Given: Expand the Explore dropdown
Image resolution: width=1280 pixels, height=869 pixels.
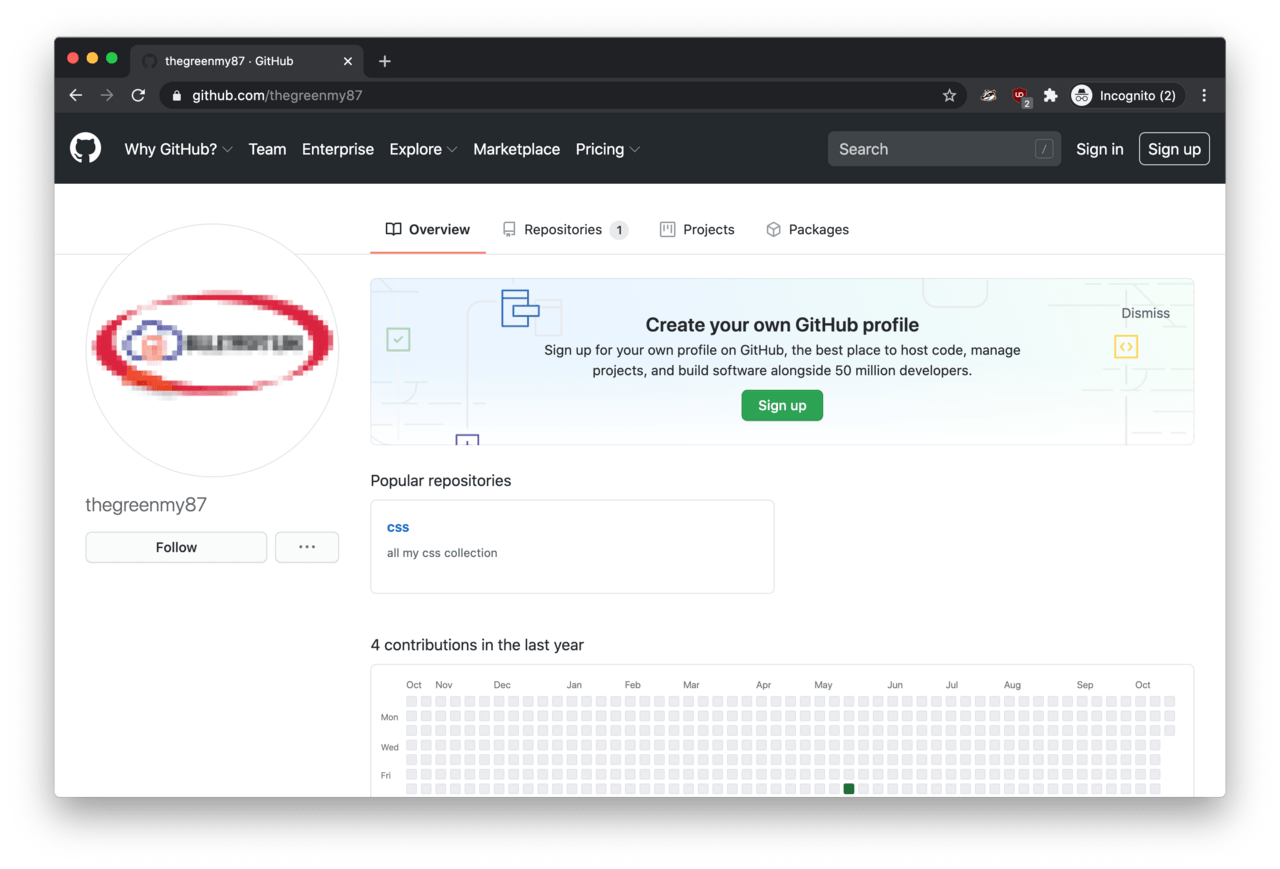Looking at the screenshot, I should (x=423, y=149).
